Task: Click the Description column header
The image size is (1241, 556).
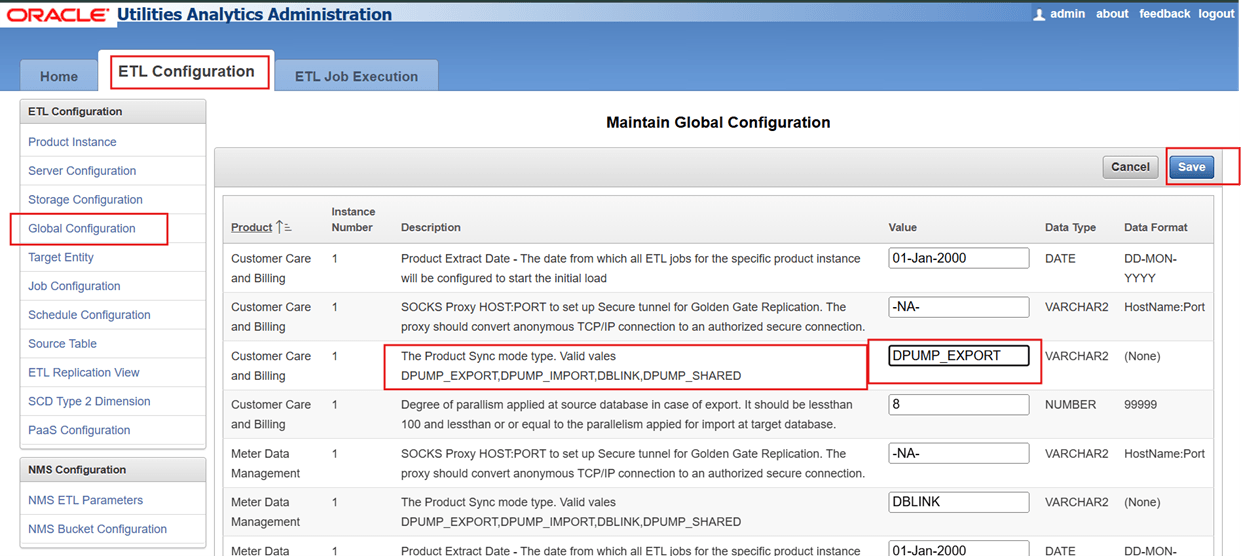Action: pyautogui.click(x=431, y=228)
